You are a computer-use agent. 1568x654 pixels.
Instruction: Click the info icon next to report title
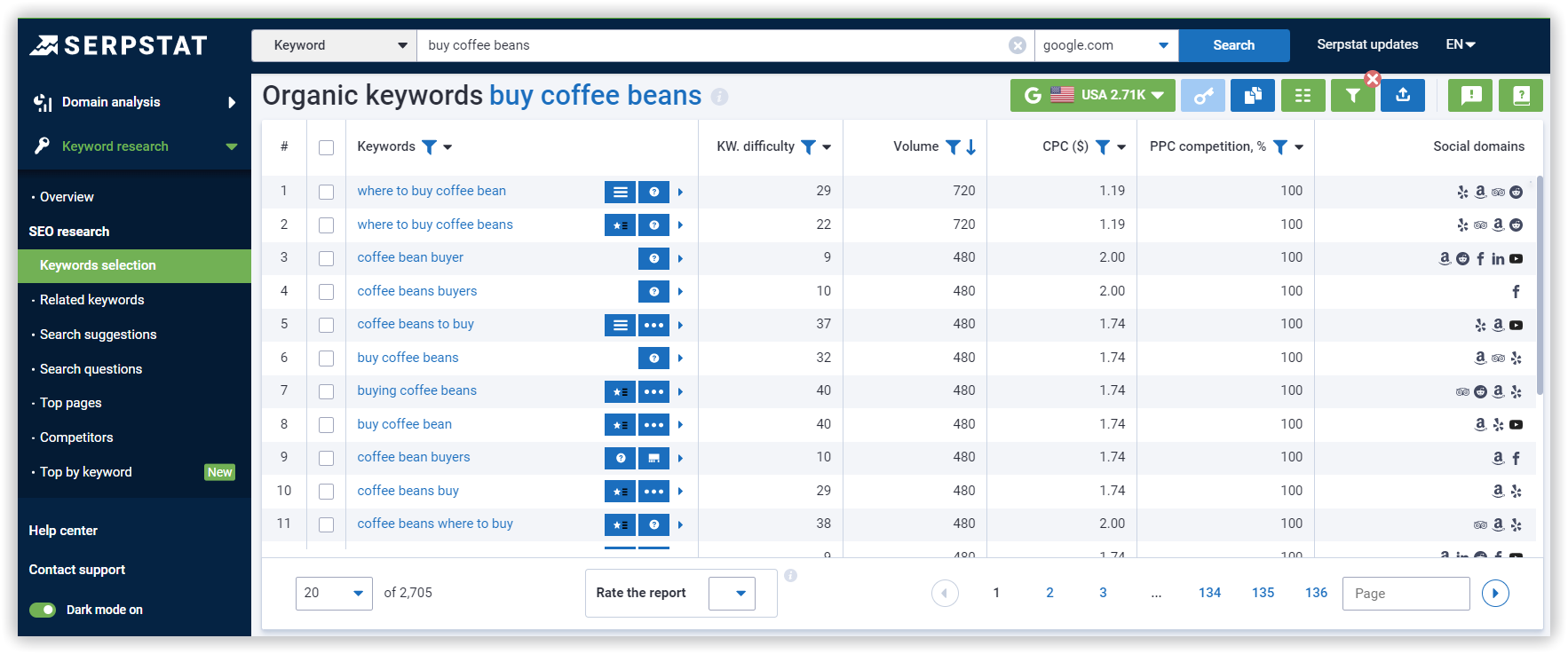[x=719, y=96]
